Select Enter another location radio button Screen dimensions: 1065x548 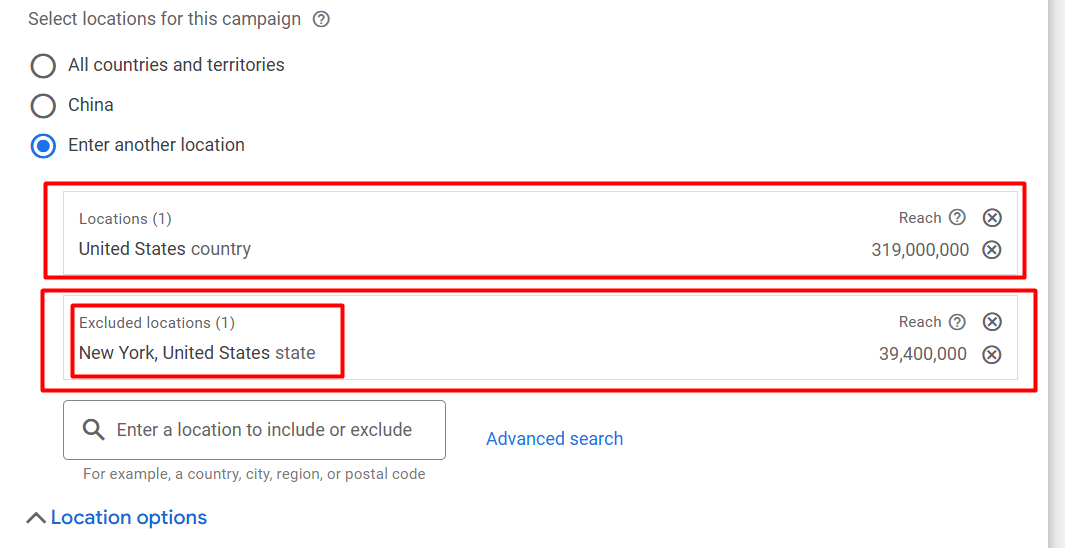click(x=43, y=146)
